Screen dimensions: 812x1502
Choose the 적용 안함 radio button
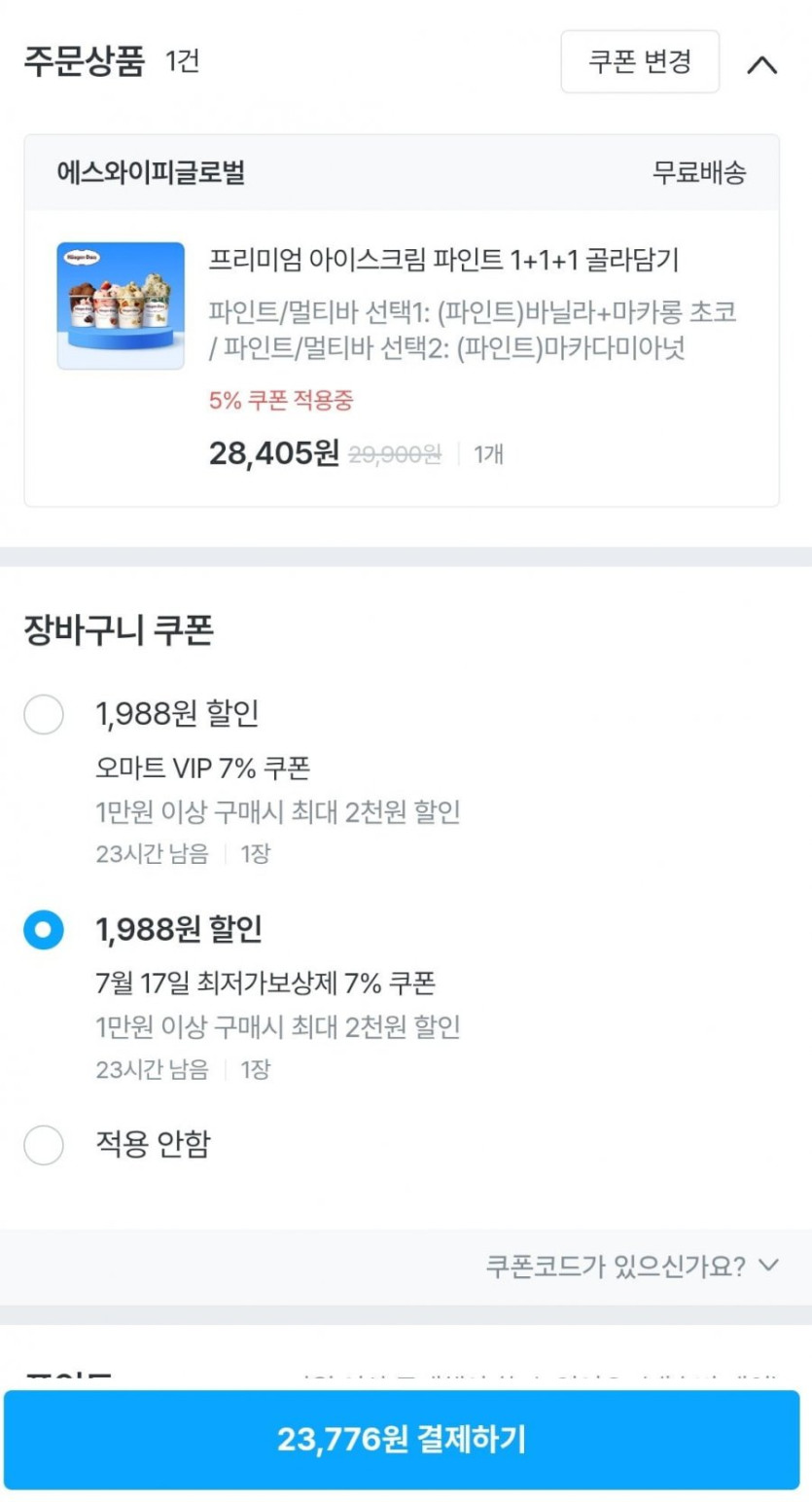(x=44, y=1145)
